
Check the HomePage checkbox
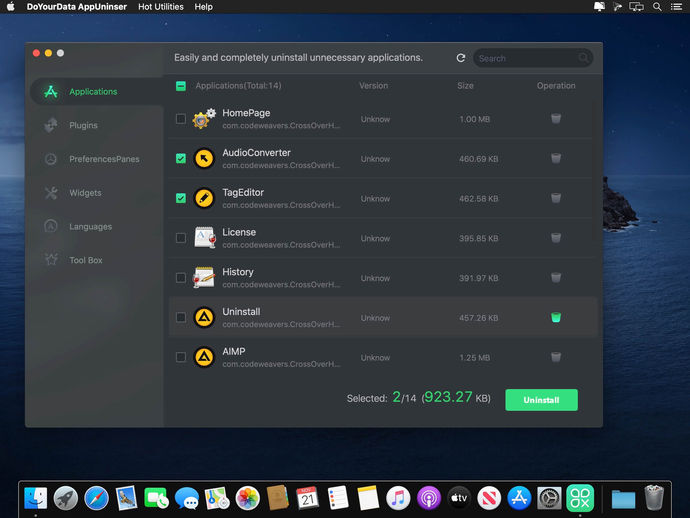181,119
